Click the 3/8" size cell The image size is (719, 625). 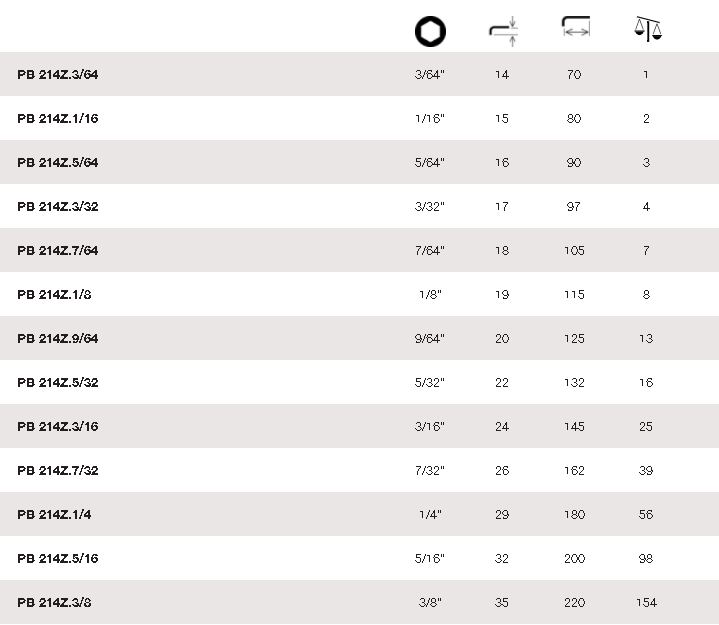[x=430, y=603]
